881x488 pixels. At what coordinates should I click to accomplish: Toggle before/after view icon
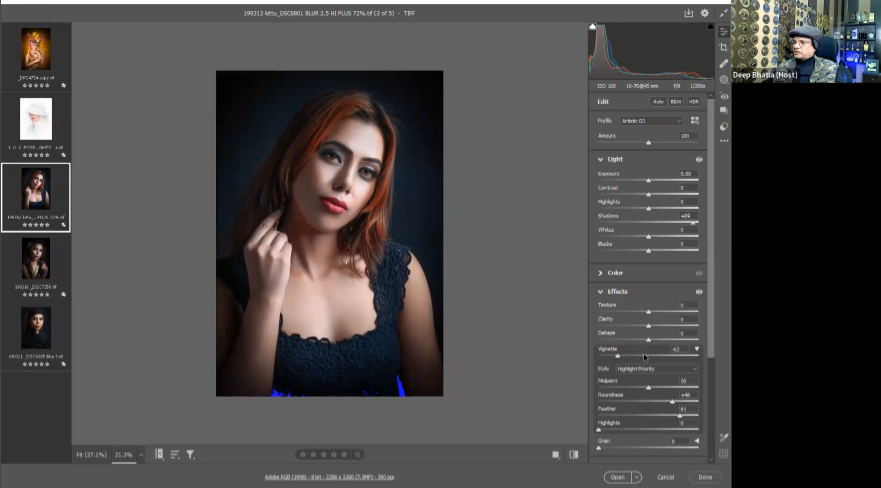pos(574,454)
